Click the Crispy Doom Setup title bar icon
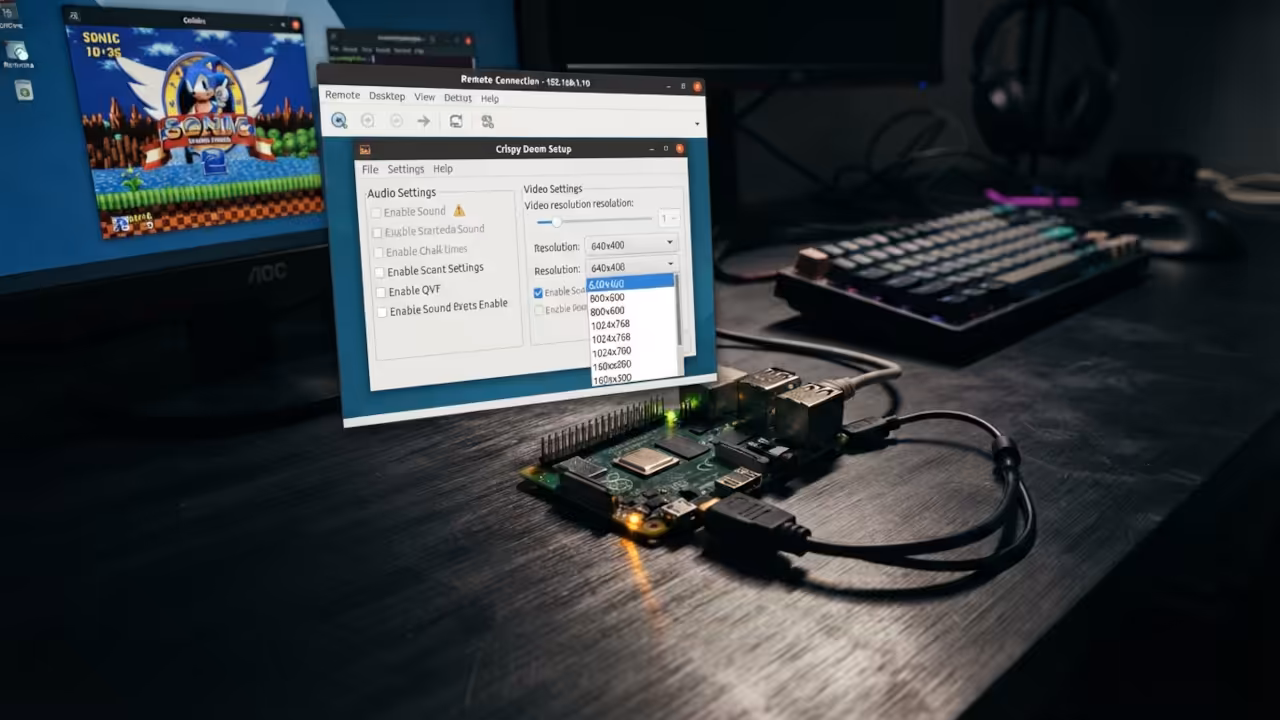Image resolution: width=1280 pixels, height=720 pixels. (x=365, y=149)
